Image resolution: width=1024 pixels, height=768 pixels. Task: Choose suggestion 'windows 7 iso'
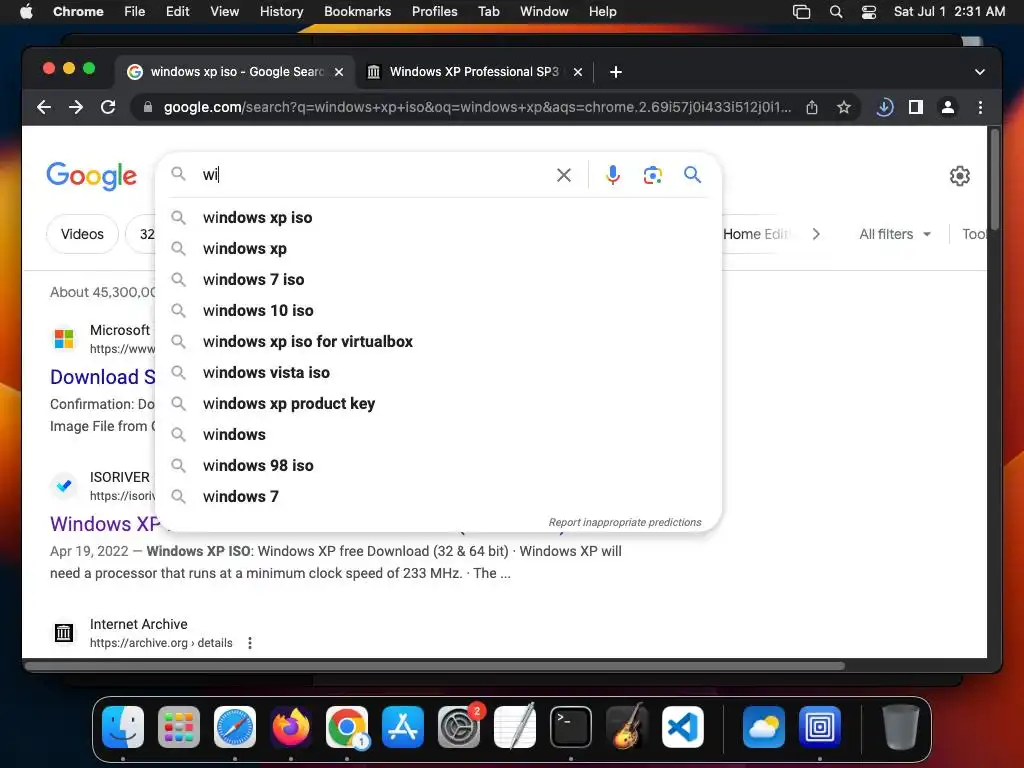click(439, 280)
